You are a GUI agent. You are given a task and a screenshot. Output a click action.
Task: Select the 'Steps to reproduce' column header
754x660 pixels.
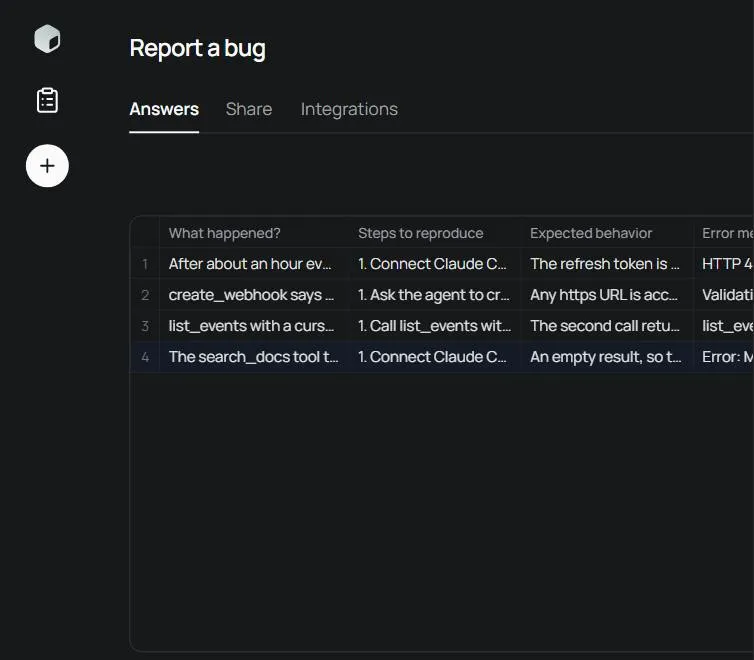point(435,233)
